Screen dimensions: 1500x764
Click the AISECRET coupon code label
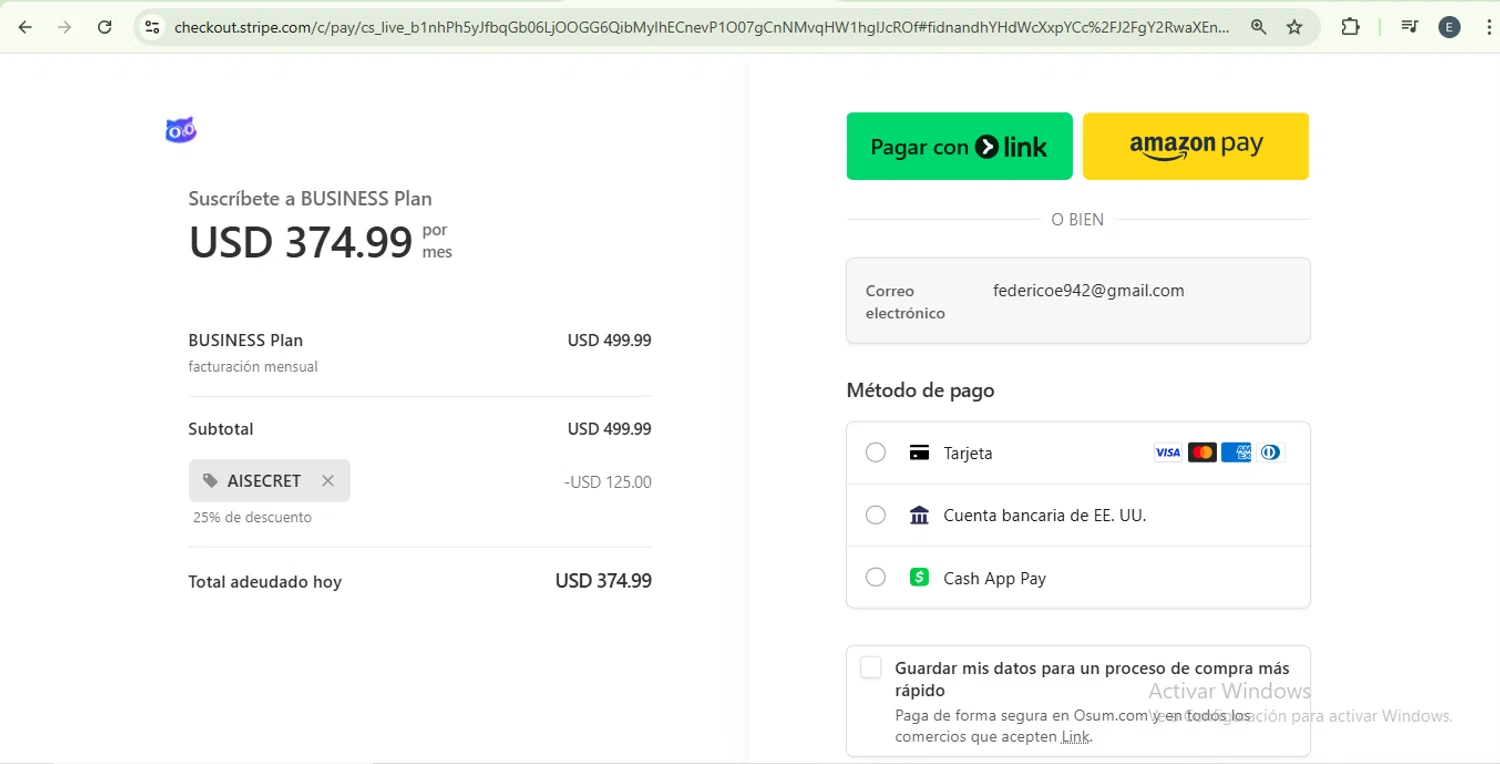click(264, 481)
